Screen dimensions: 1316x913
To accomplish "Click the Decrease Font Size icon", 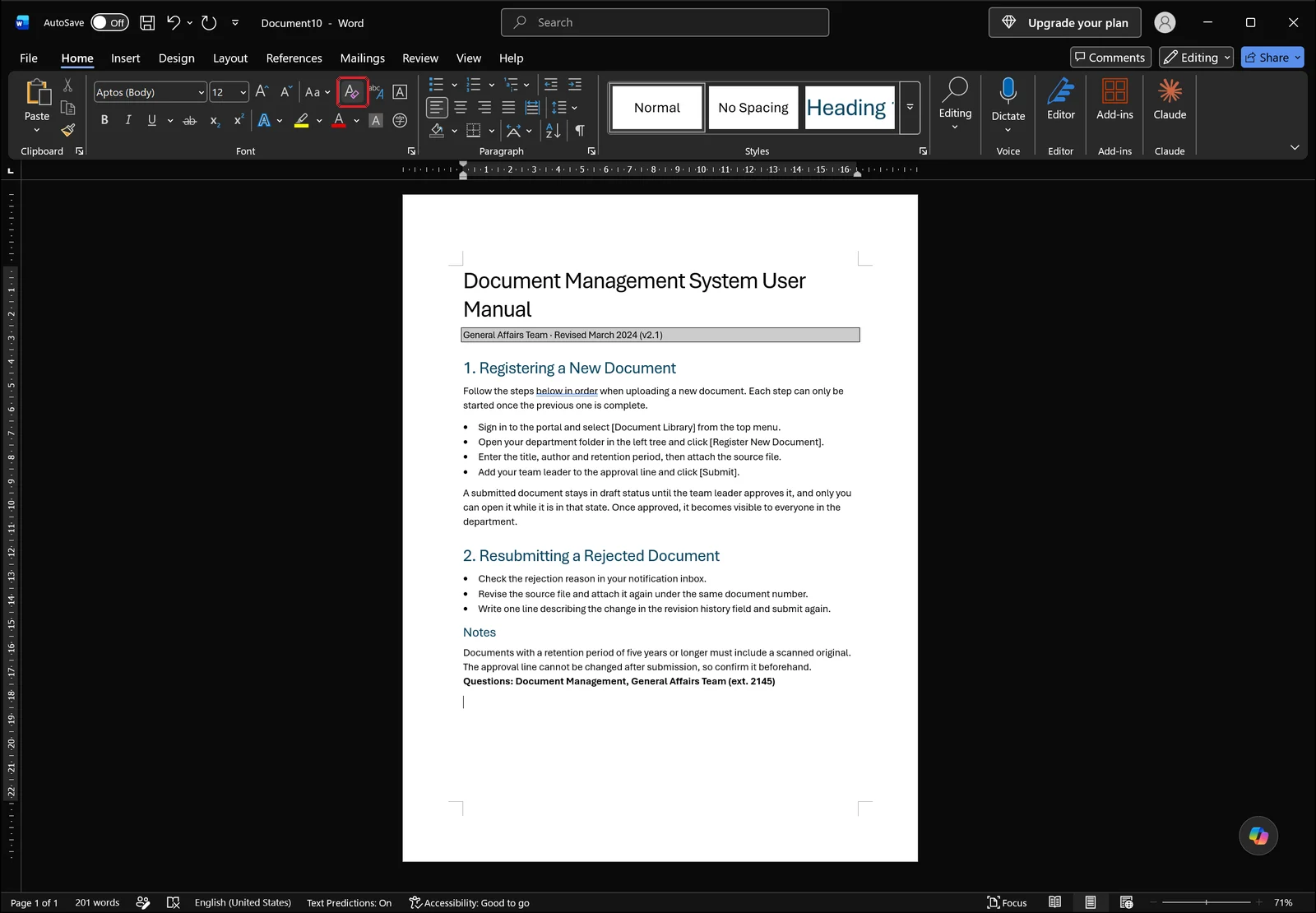I will (x=285, y=92).
